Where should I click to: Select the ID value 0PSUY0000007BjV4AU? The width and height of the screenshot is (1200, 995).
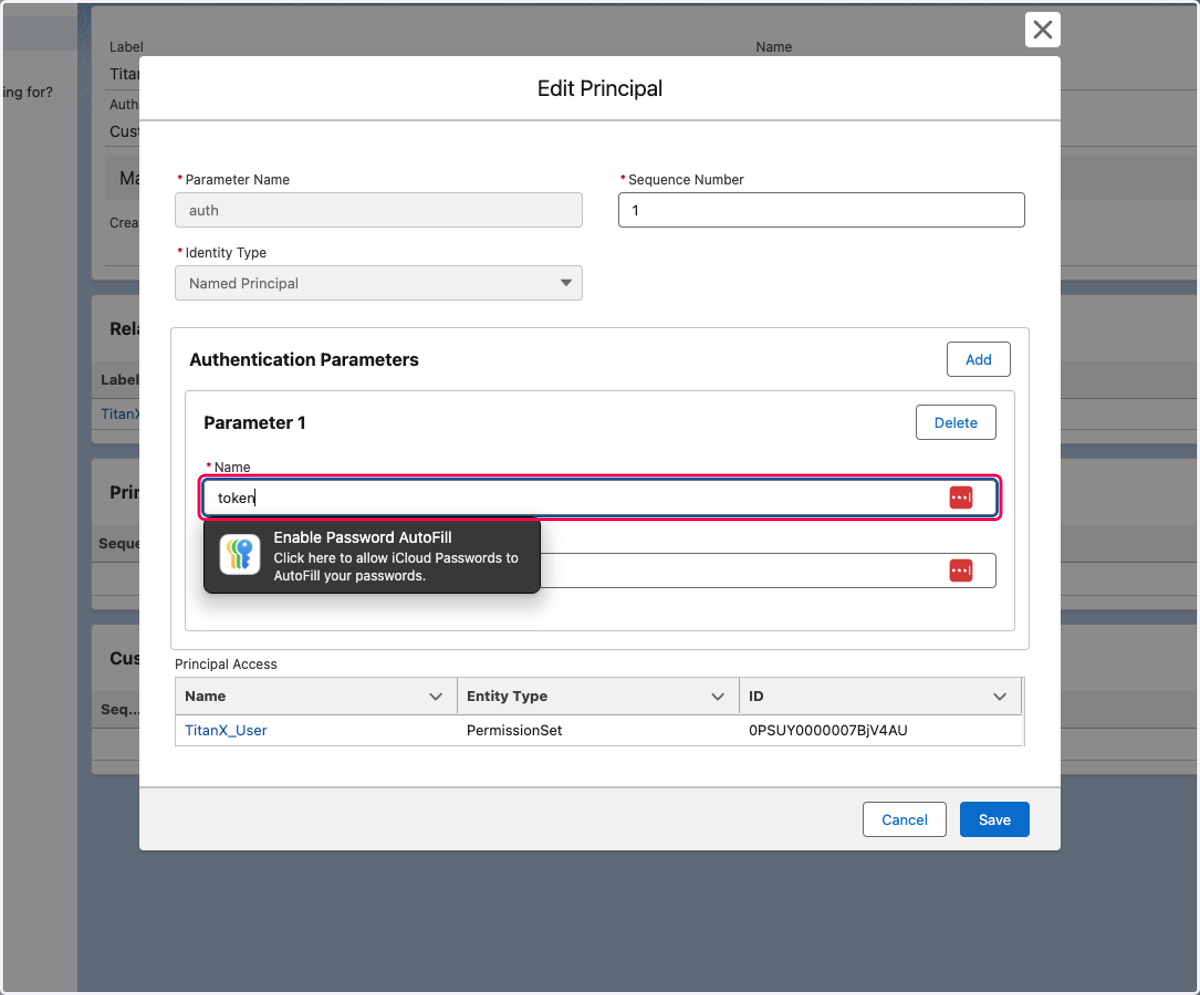(x=828, y=730)
